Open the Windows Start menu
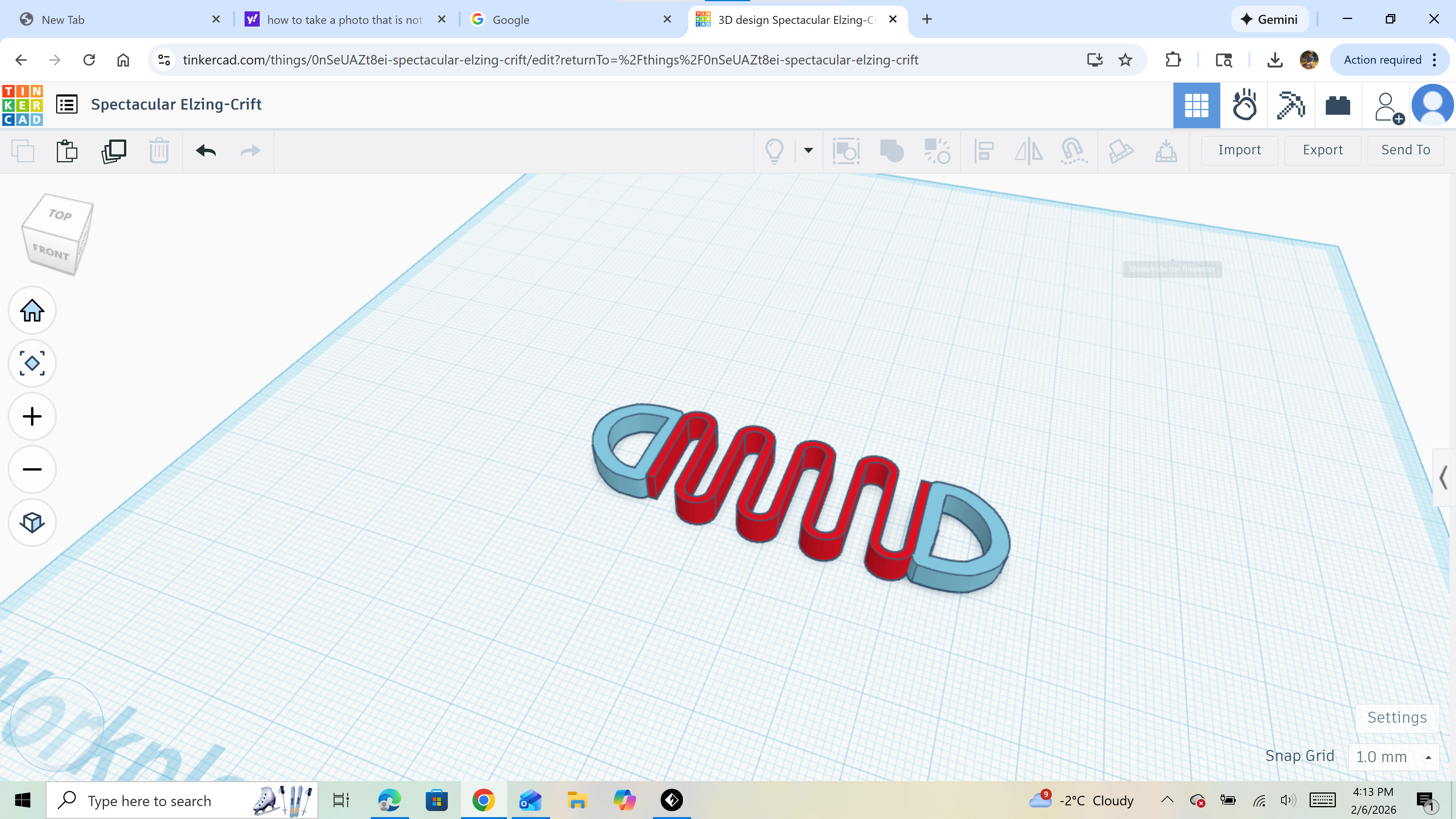 click(x=23, y=800)
